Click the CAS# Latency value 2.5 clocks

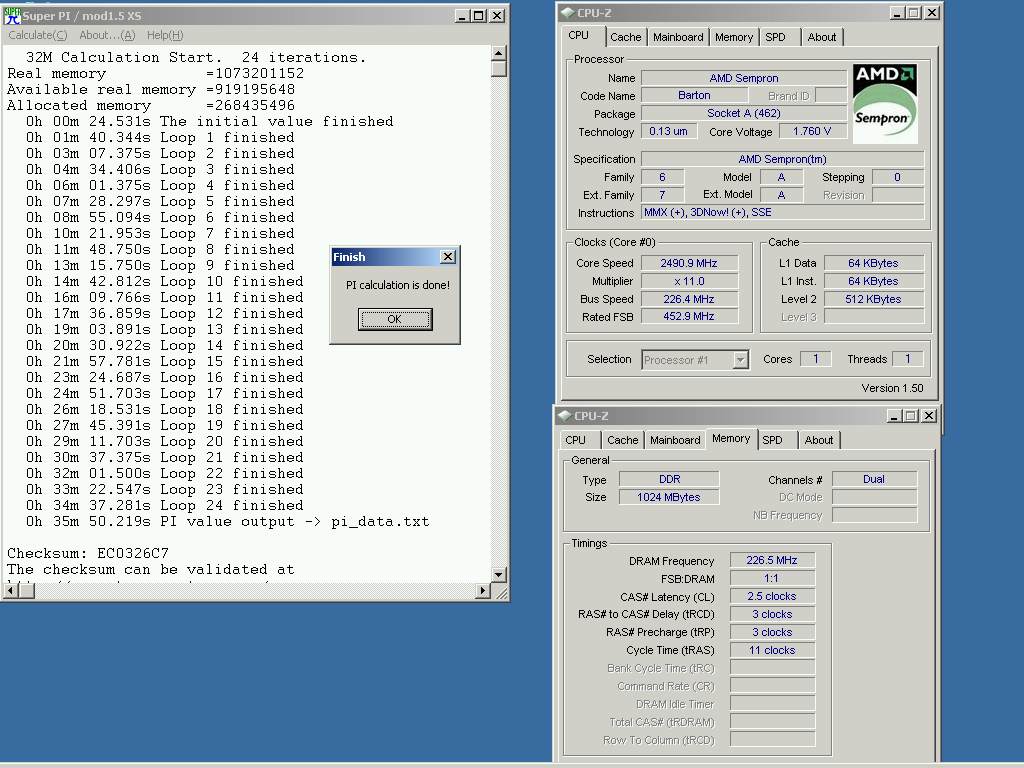(x=772, y=596)
